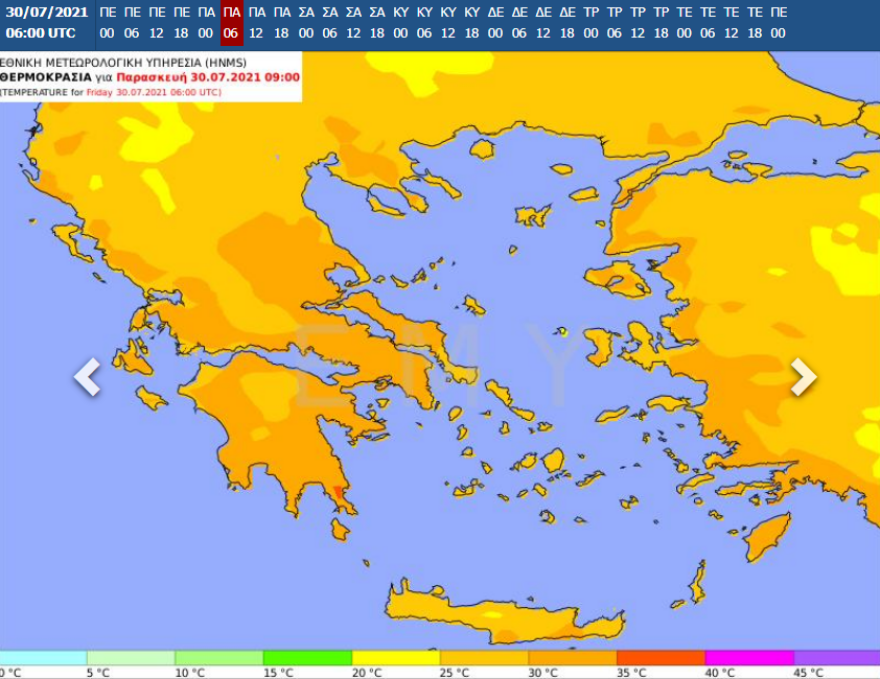Image resolution: width=880 pixels, height=679 pixels.
Task: Click the next map right arrow
Action: [803, 377]
